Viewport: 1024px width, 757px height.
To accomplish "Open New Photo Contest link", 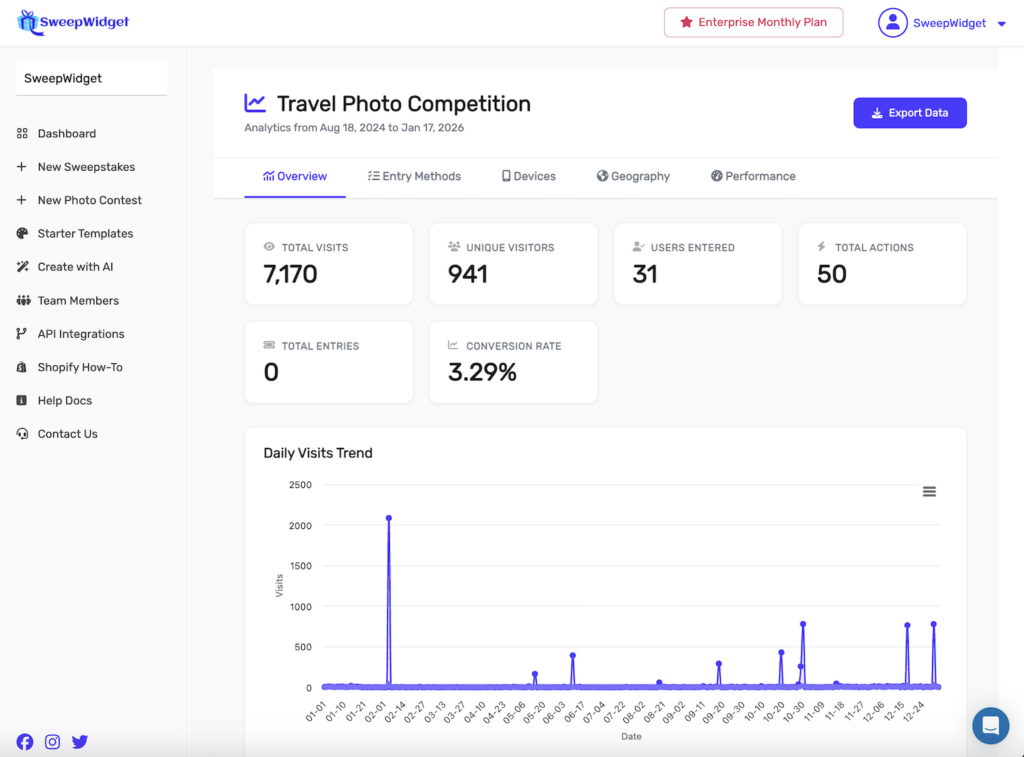I will pyautogui.click(x=89, y=200).
